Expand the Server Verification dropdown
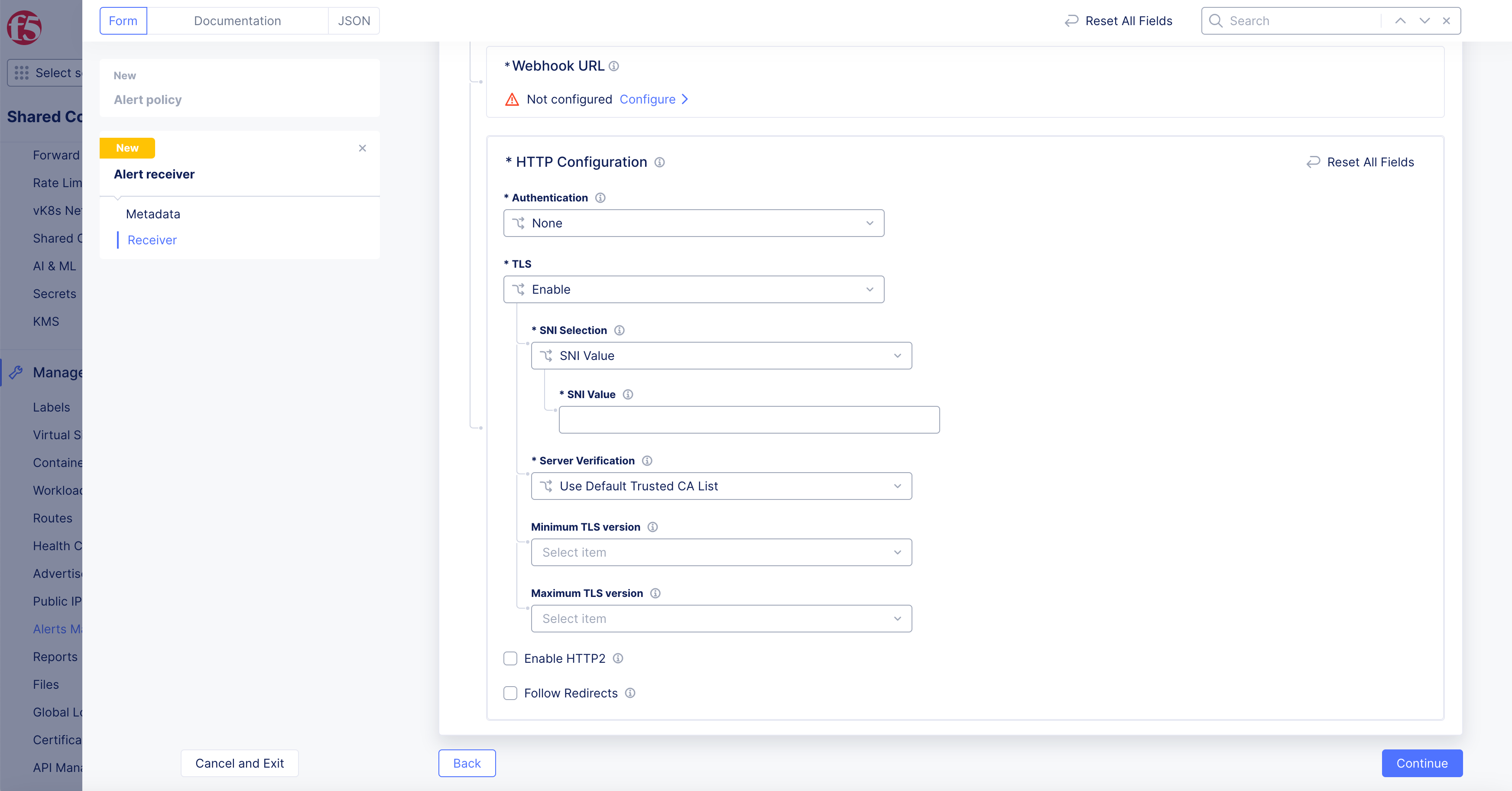 click(x=721, y=486)
